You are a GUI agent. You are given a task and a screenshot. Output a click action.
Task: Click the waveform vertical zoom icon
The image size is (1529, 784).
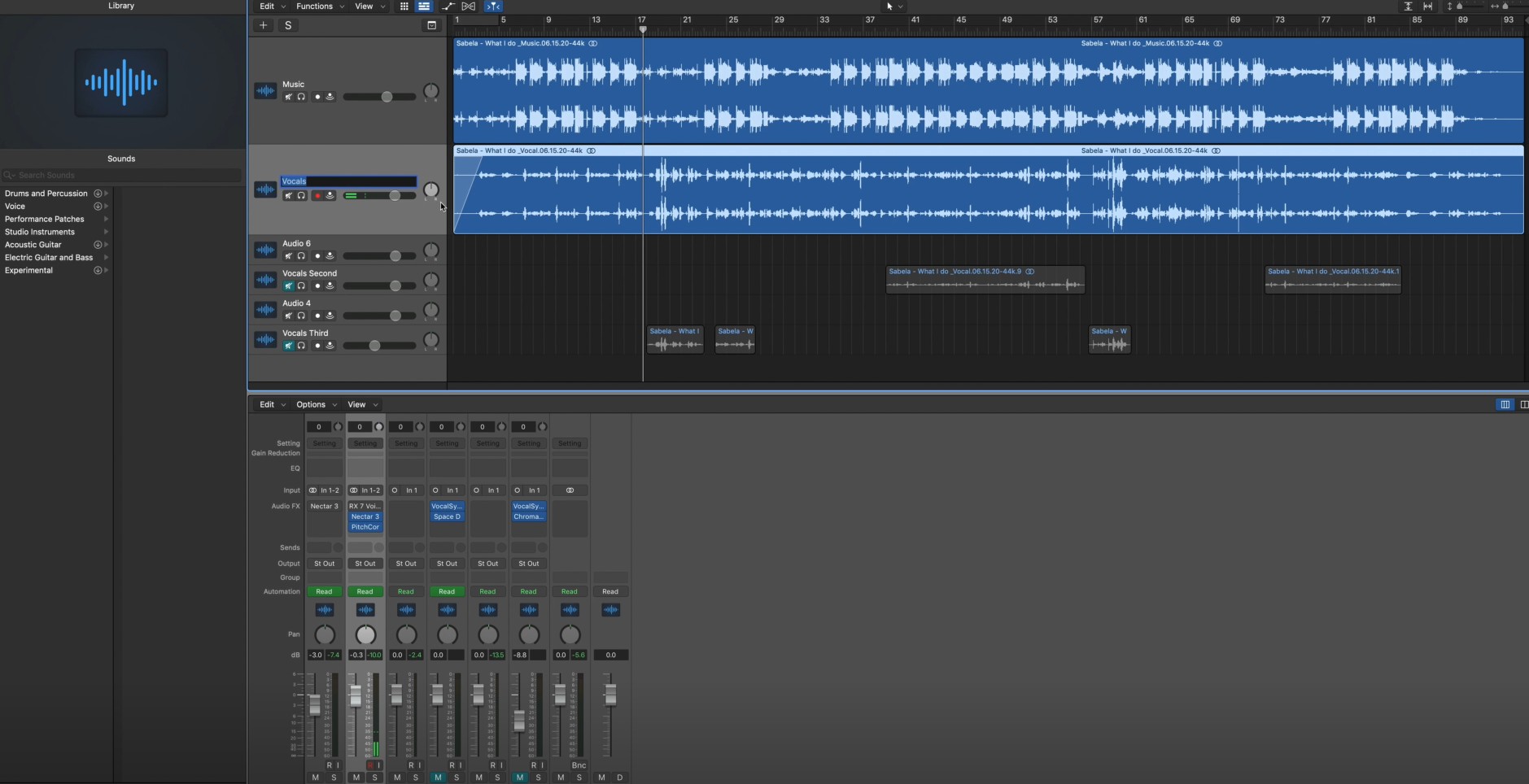tap(1408, 6)
